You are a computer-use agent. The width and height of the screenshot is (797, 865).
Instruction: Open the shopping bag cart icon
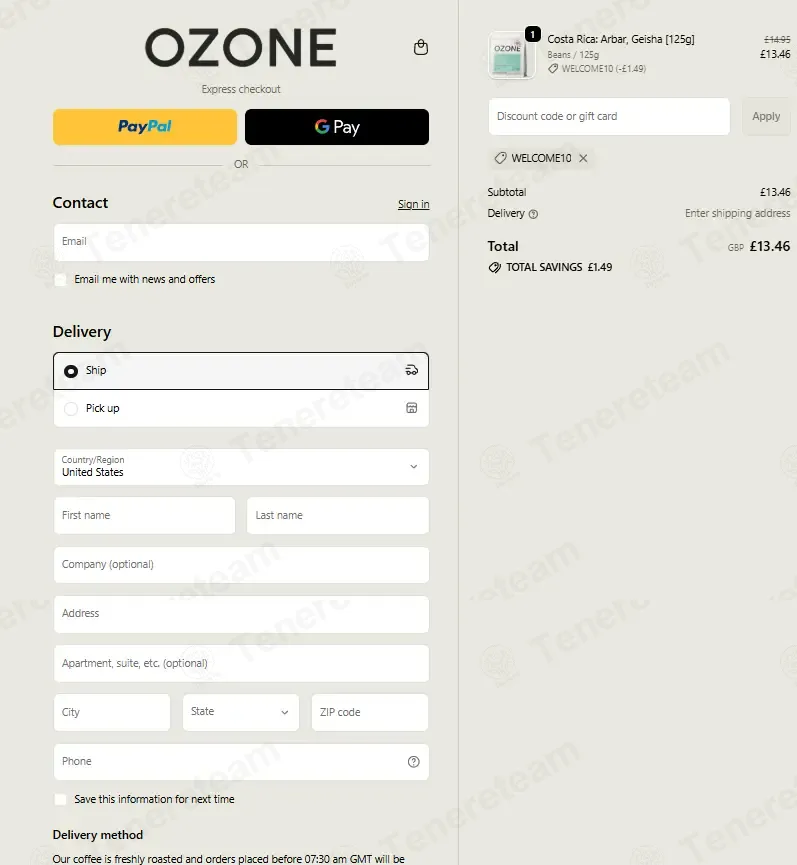[x=421, y=47]
